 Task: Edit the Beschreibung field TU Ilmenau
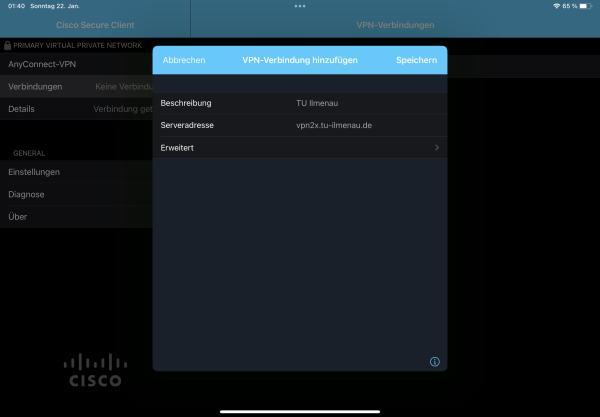point(317,103)
